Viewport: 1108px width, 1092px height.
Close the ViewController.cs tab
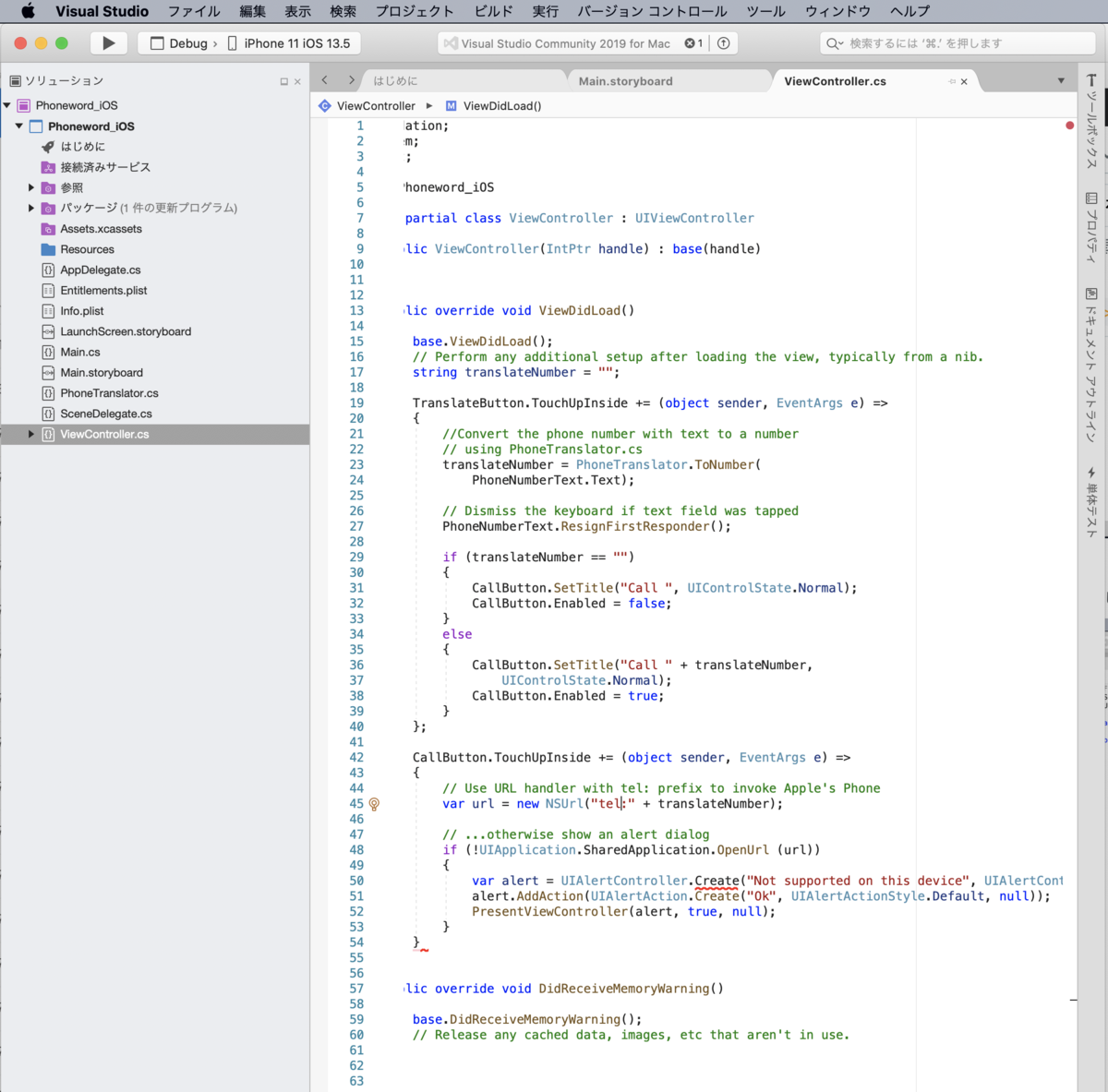coord(964,81)
